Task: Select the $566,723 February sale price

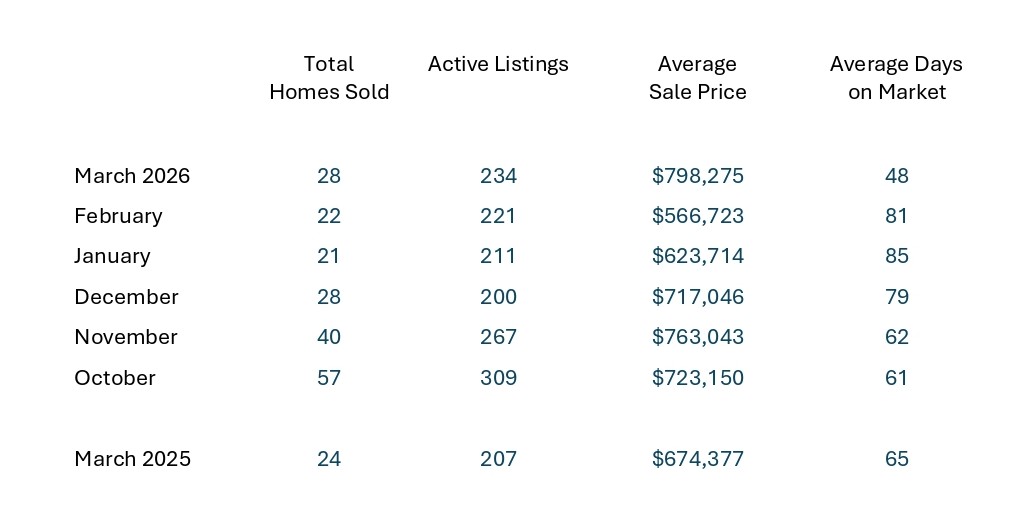Action: point(698,216)
